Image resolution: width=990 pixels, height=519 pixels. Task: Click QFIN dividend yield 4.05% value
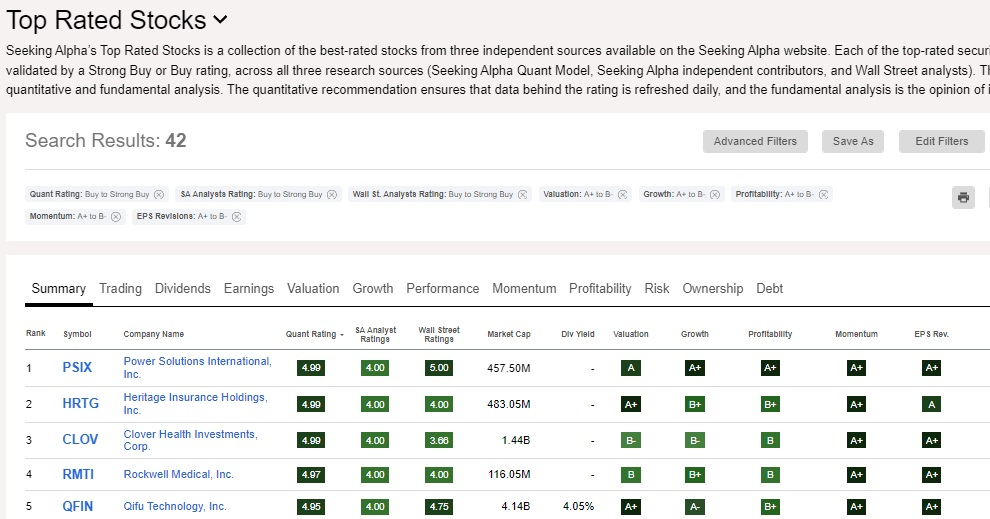[578, 506]
